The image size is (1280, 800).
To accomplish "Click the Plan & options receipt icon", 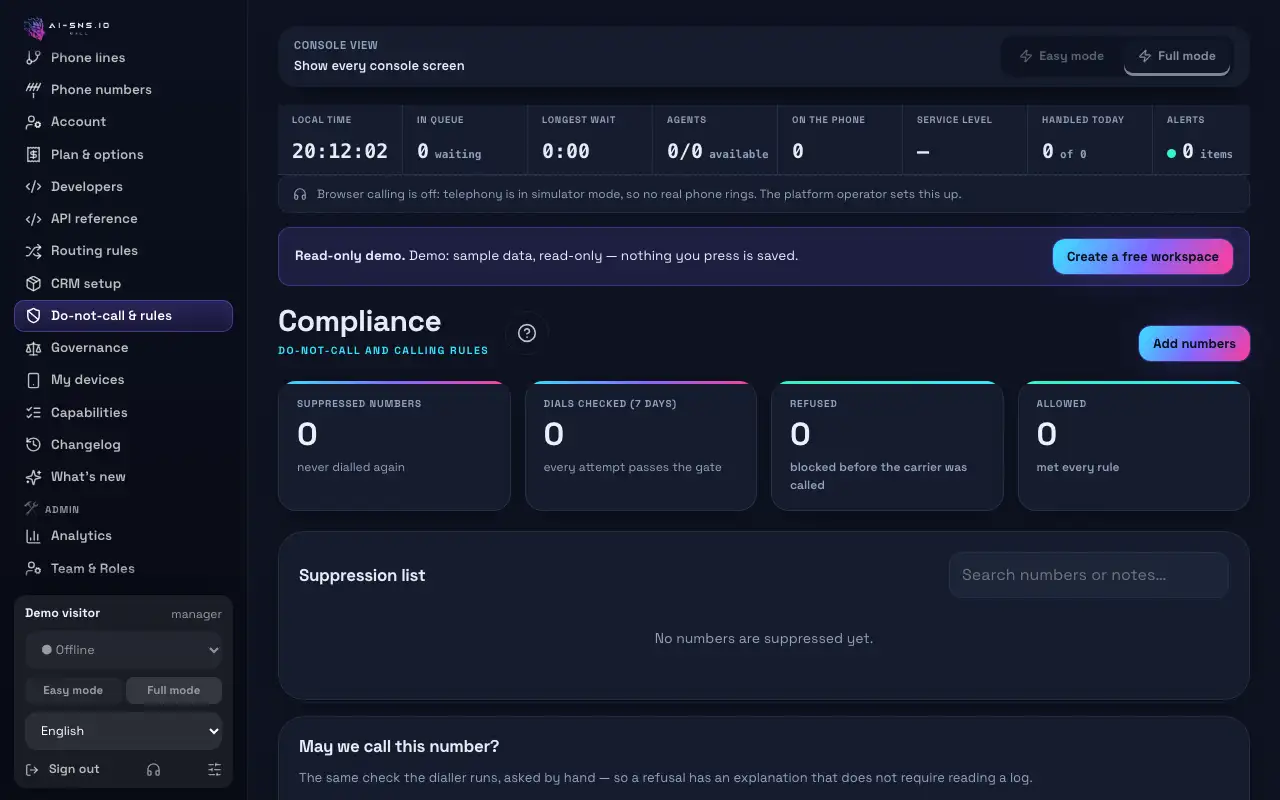I will [x=33, y=154].
